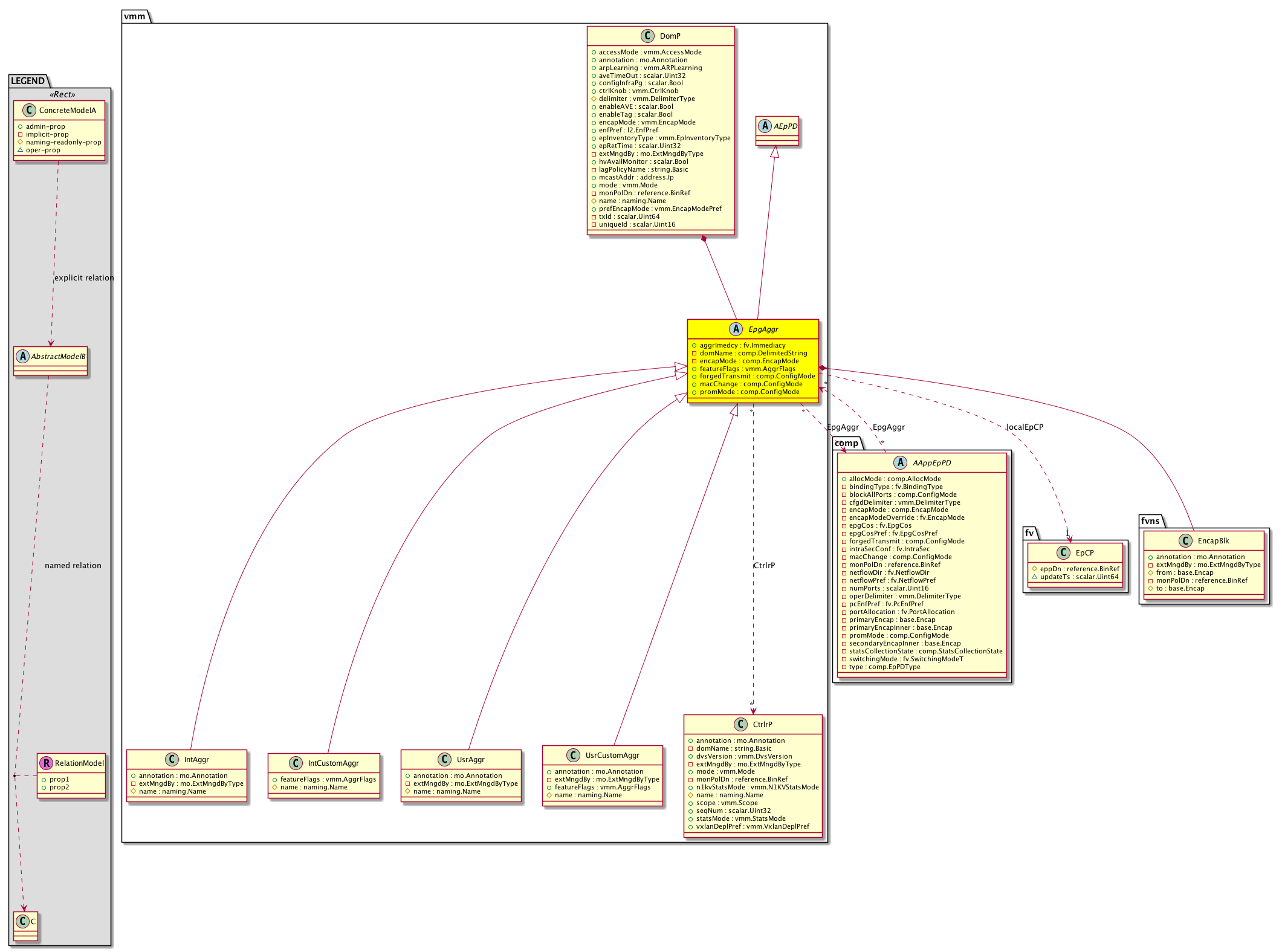Image resolution: width=1282 pixels, height=952 pixels.
Task: Click the IntAggr class title
Action: click(x=196, y=760)
